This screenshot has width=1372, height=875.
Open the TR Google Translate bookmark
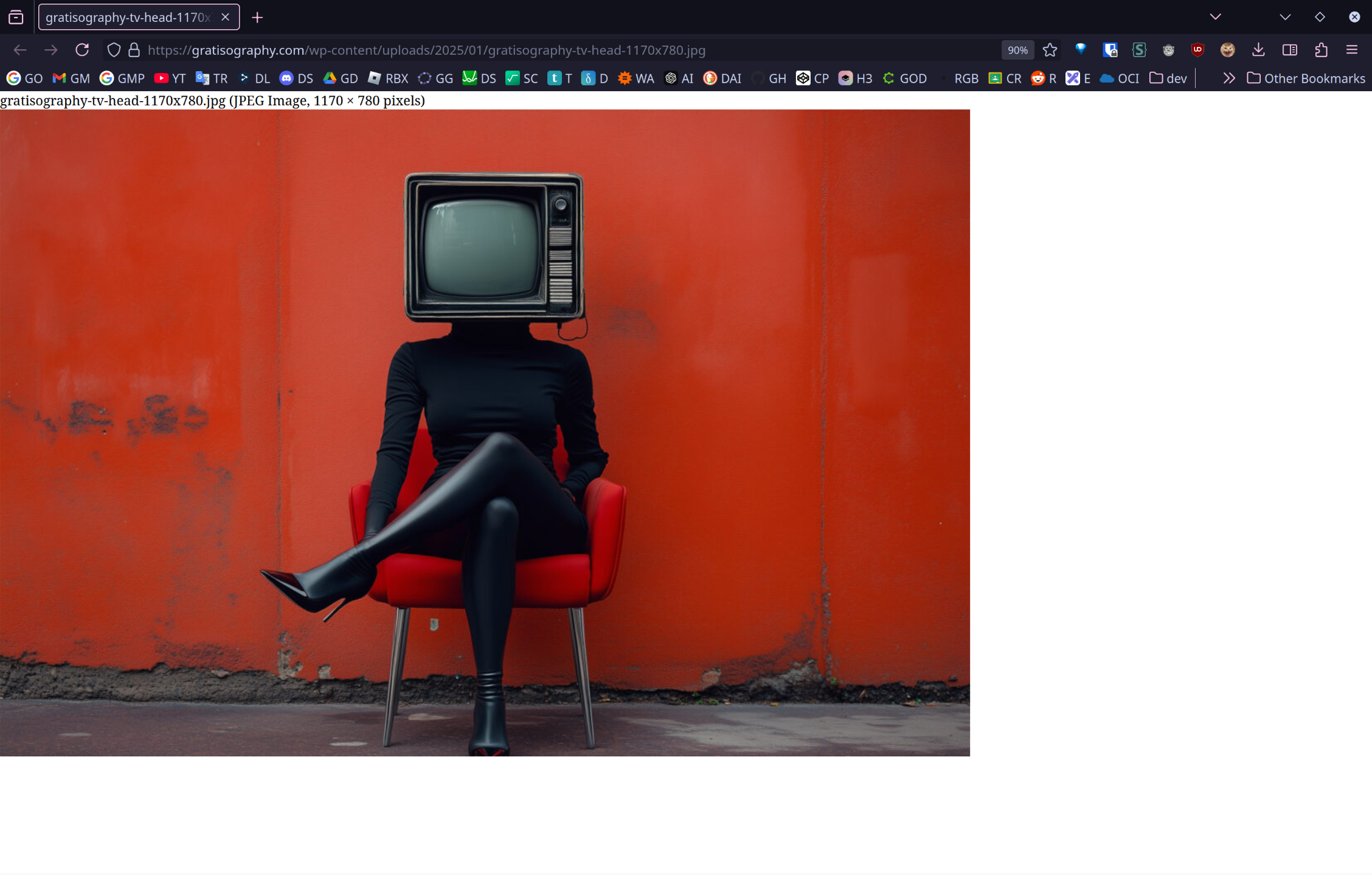(212, 78)
